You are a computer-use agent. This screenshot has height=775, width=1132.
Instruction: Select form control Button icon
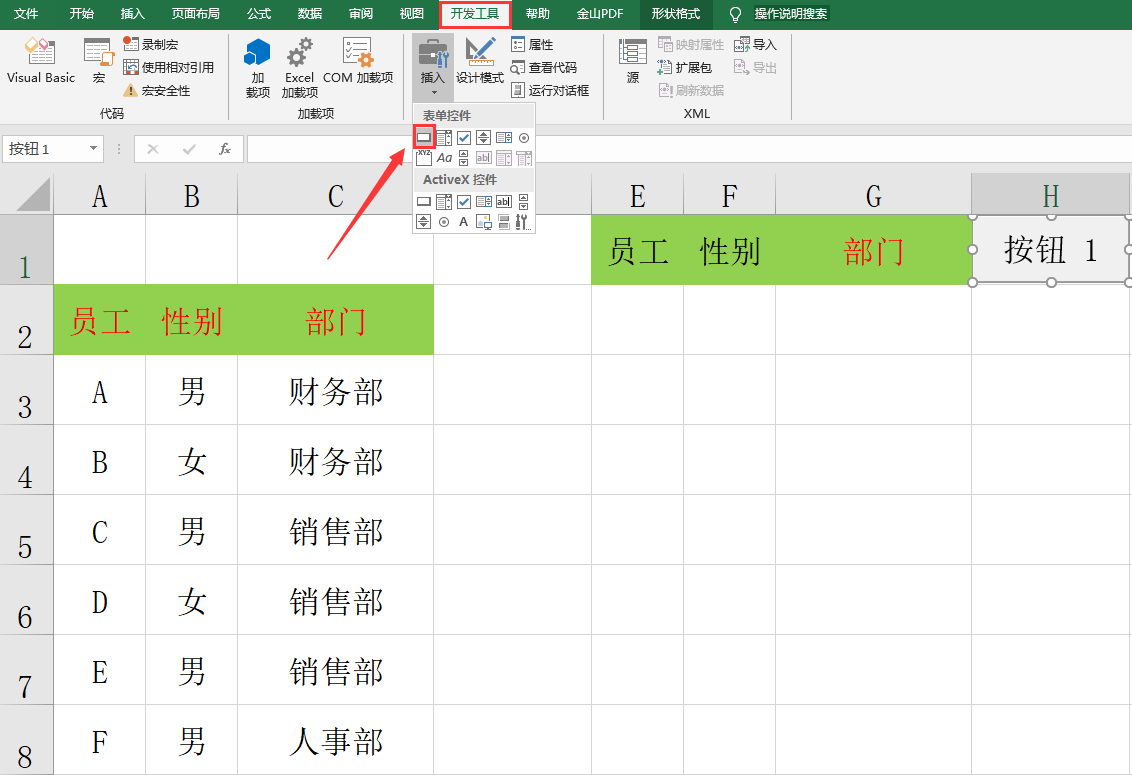pos(424,137)
